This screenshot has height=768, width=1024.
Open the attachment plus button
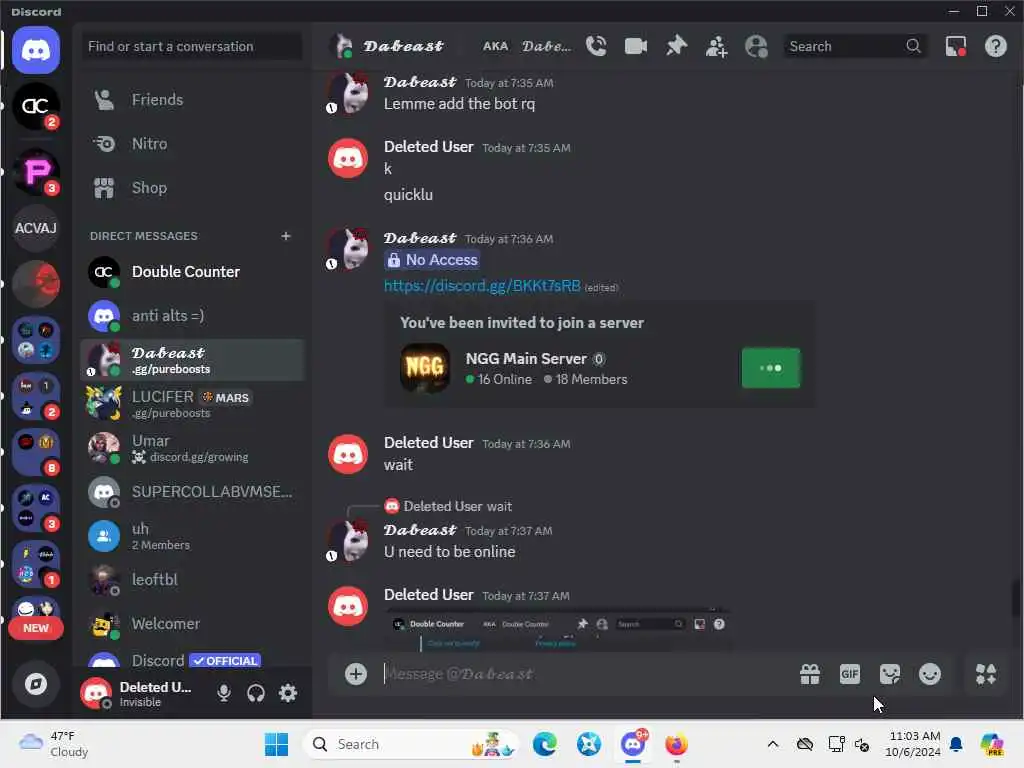(x=356, y=673)
